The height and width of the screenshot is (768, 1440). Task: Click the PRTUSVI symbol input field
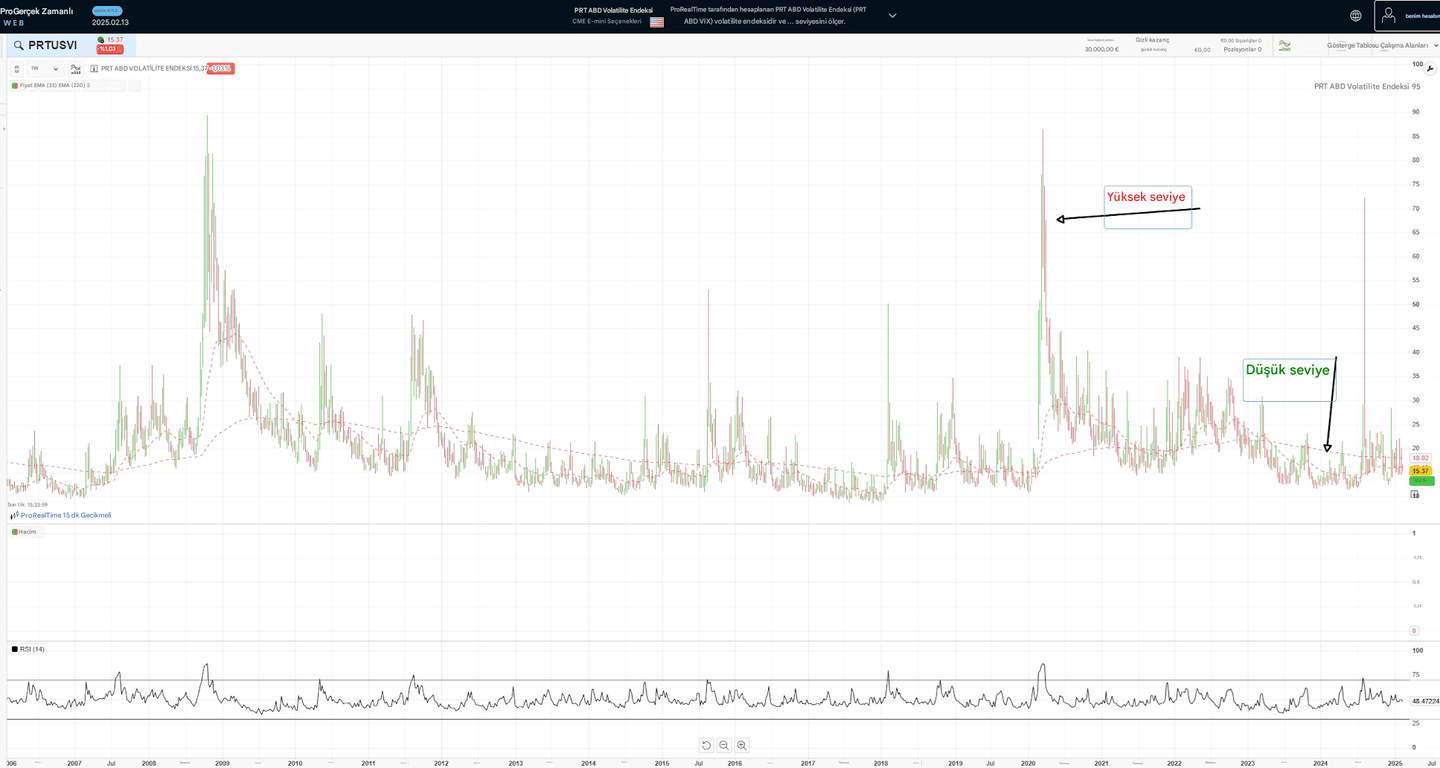pos(50,45)
